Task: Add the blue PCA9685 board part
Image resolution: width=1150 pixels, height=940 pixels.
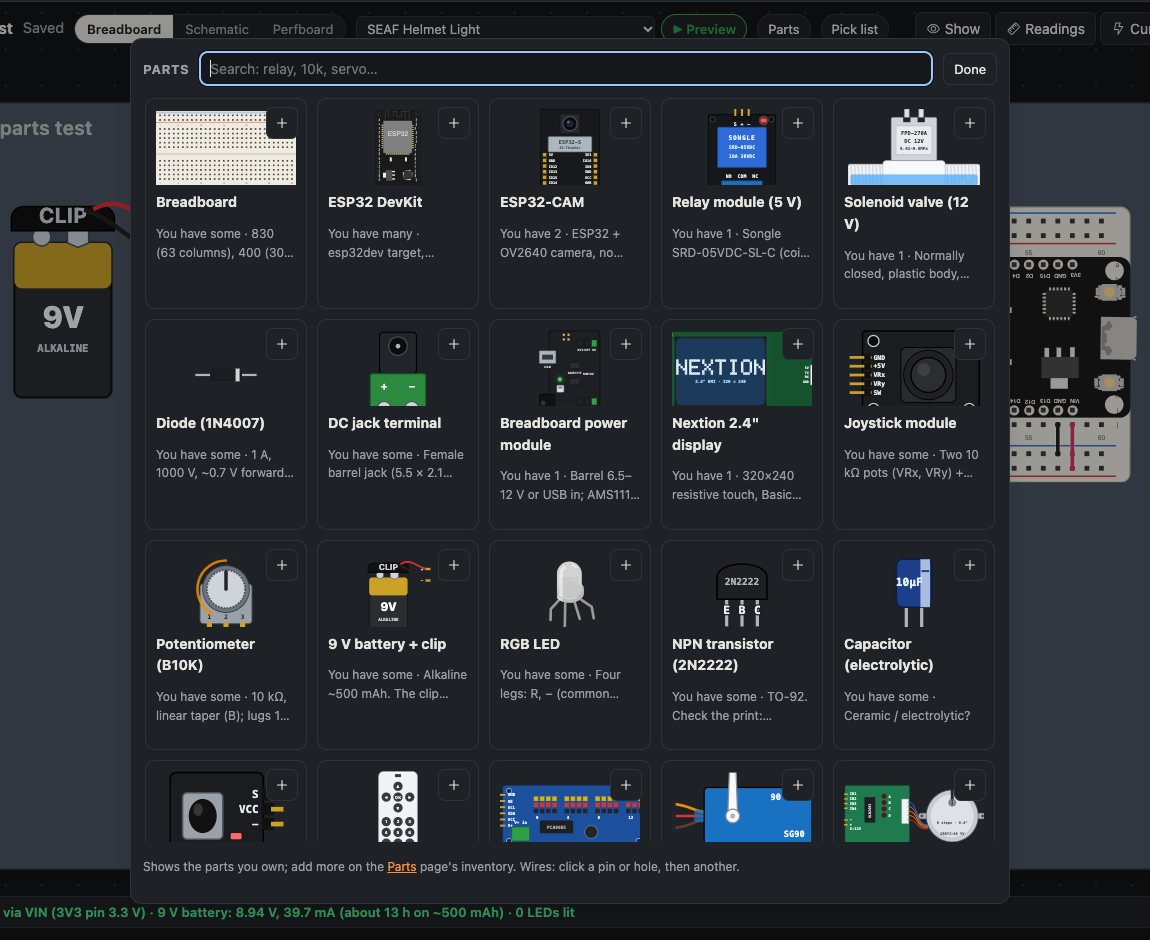Action: click(626, 785)
